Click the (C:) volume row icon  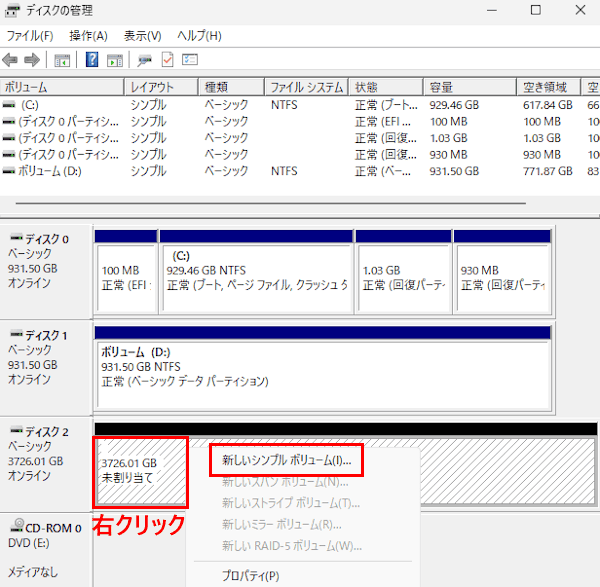click(9, 104)
